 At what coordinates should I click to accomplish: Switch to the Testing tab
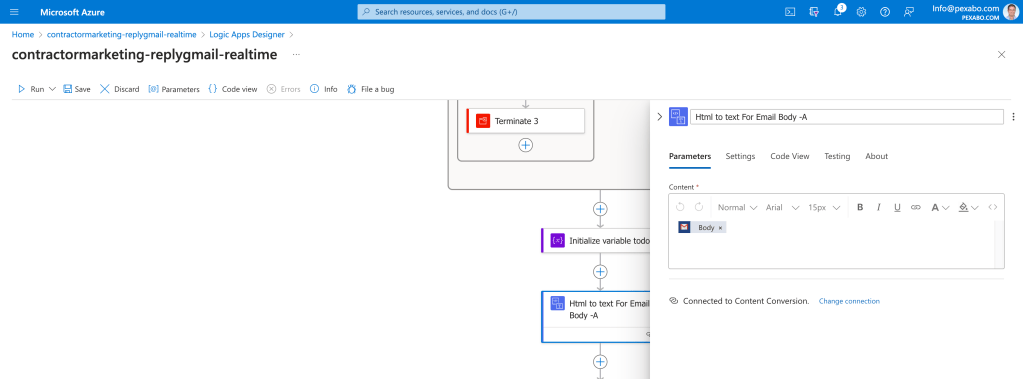click(837, 157)
